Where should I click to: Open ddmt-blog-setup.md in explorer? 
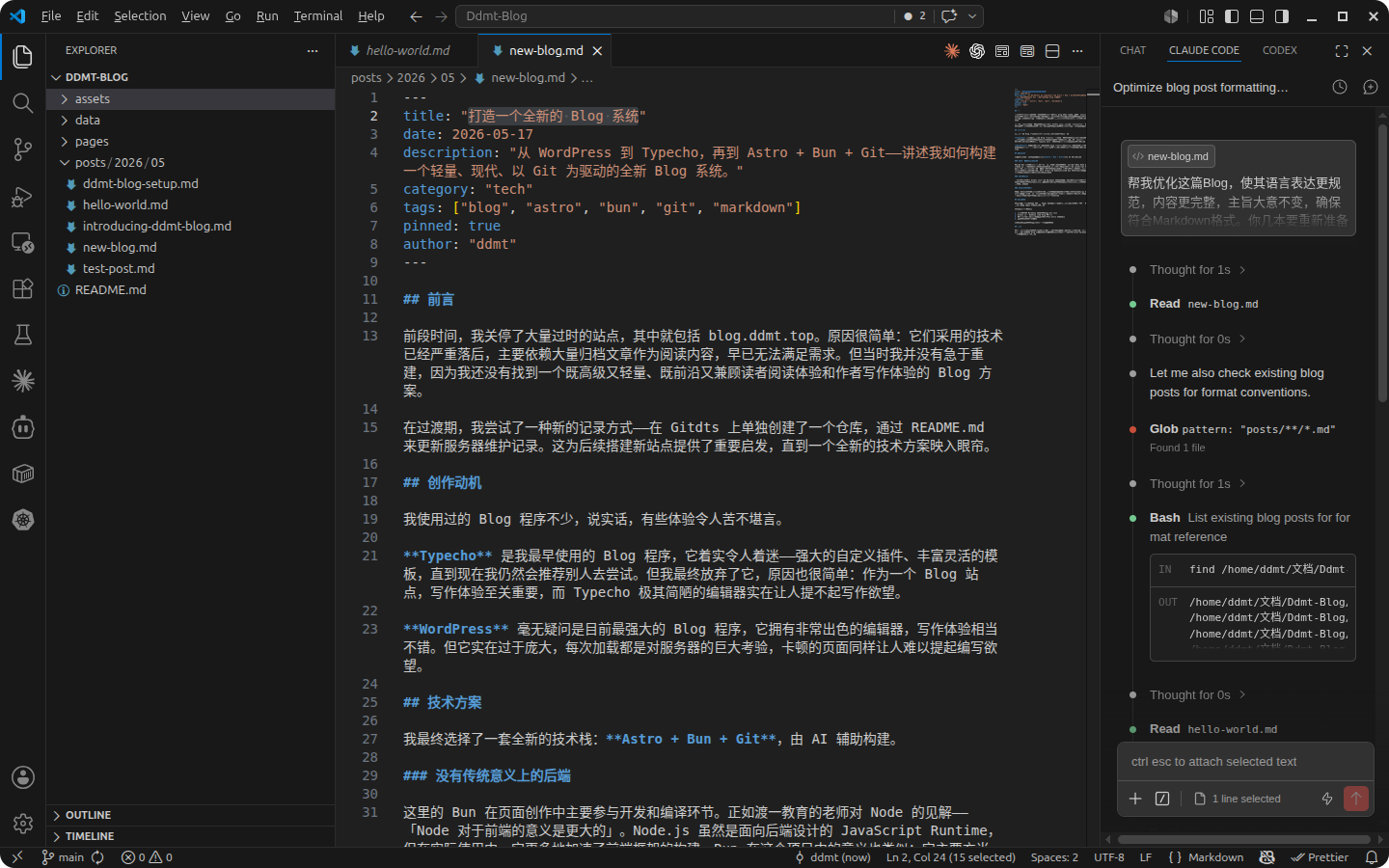191,184
